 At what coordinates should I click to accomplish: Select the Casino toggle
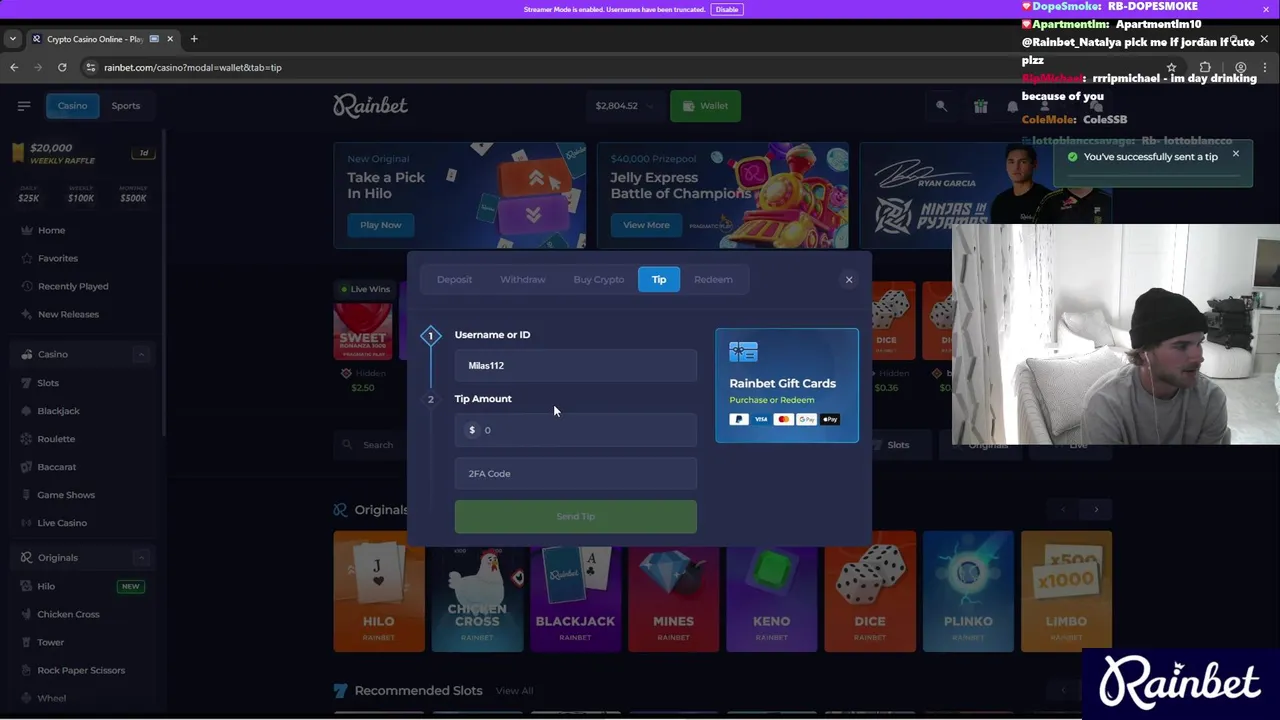[x=72, y=106]
